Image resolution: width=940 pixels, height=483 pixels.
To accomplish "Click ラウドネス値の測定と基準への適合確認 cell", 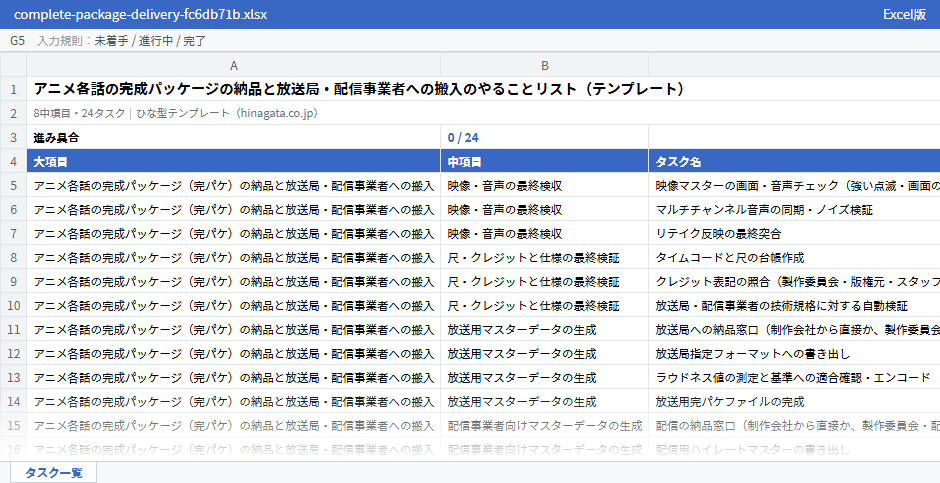I will point(794,377).
